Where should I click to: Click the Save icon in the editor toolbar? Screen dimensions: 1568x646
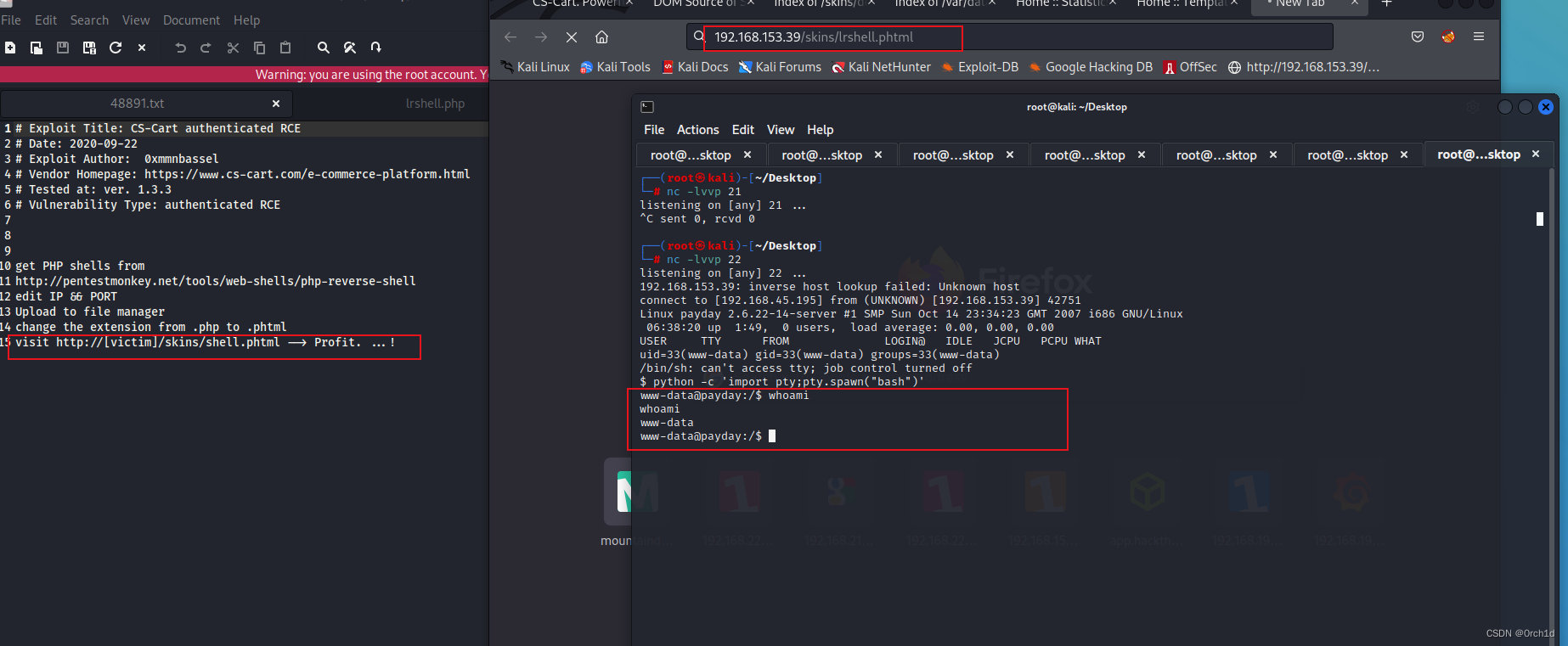tap(63, 48)
